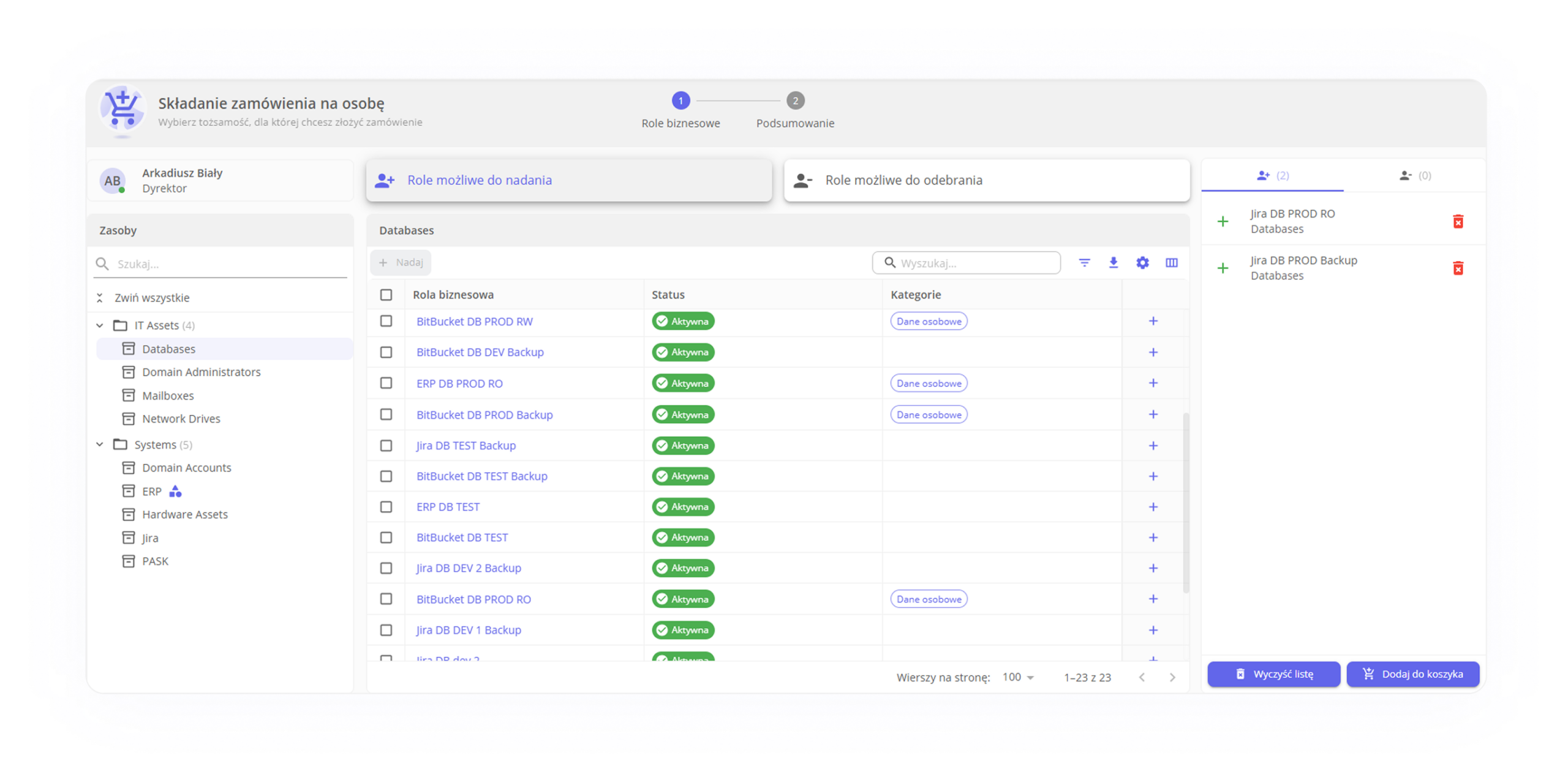
Task: Click Dodaj do koszyka button
Action: pos(1412,674)
